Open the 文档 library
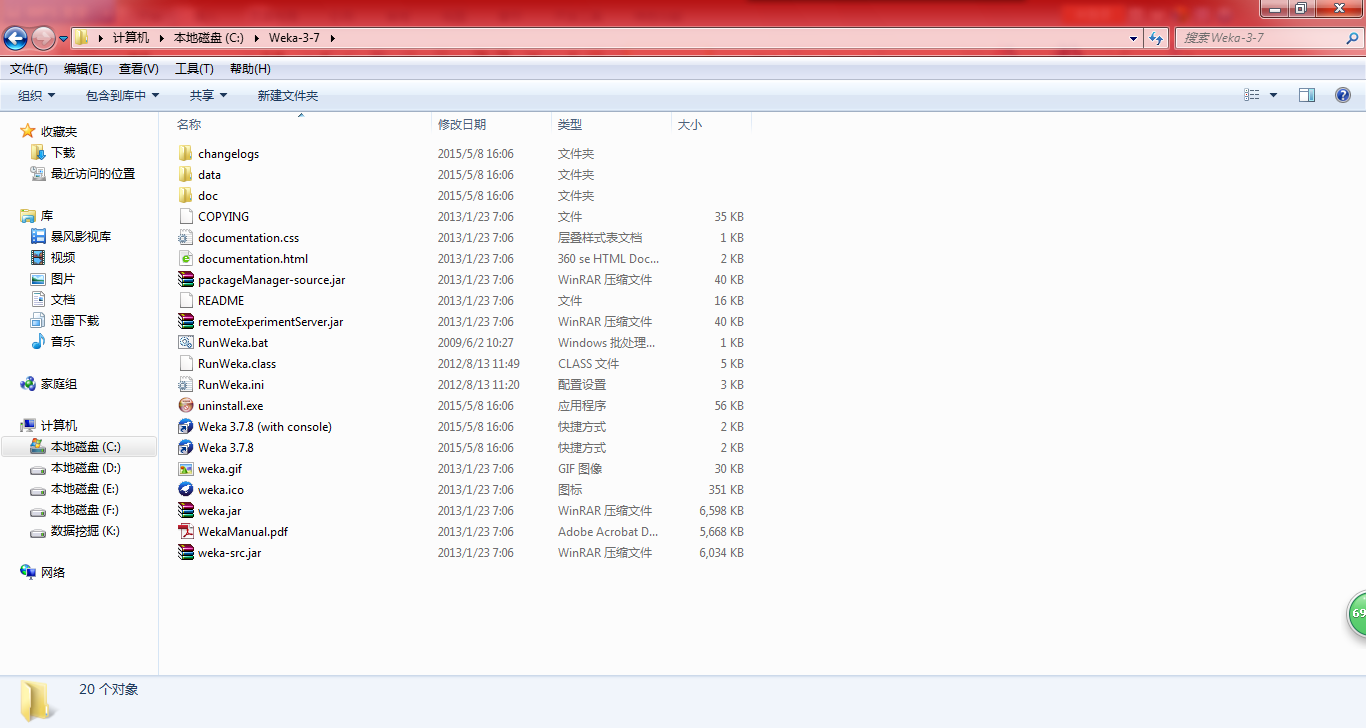 tap(63, 300)
